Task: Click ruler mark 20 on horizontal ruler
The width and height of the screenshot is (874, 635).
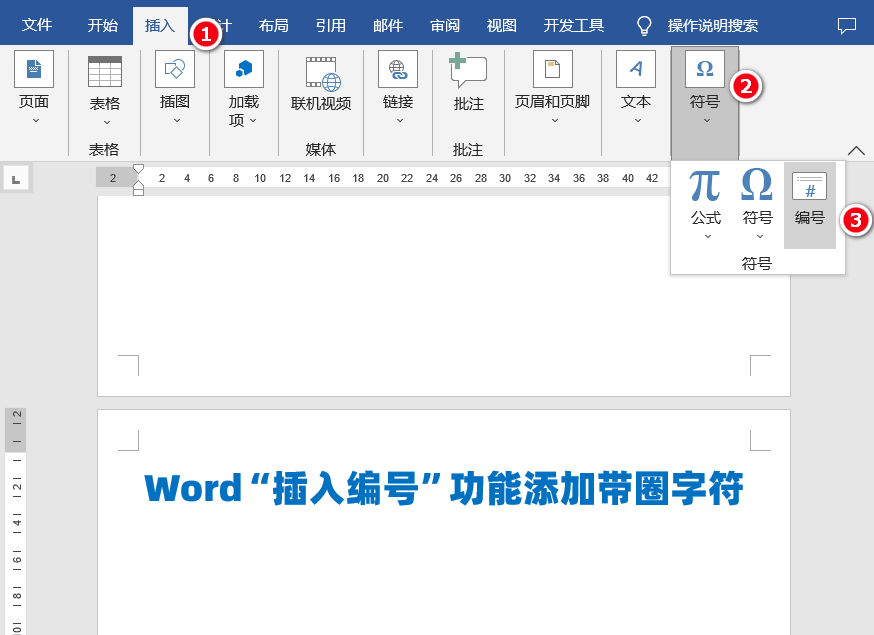Action: pyautogui.click(x=382, y=178)
